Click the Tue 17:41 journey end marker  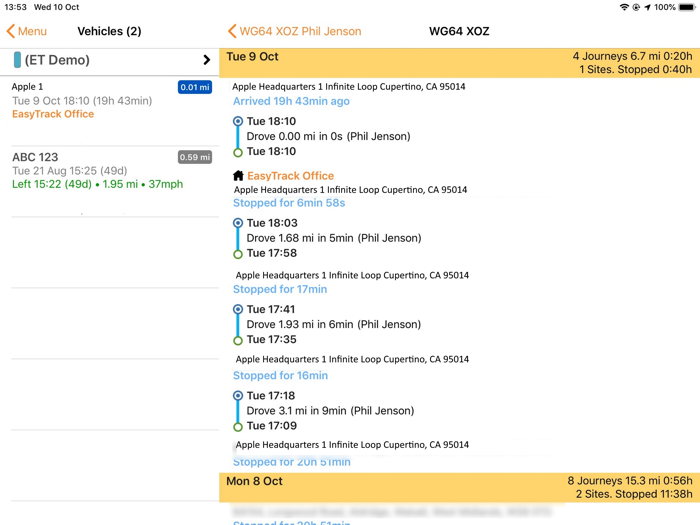point(238,309)
